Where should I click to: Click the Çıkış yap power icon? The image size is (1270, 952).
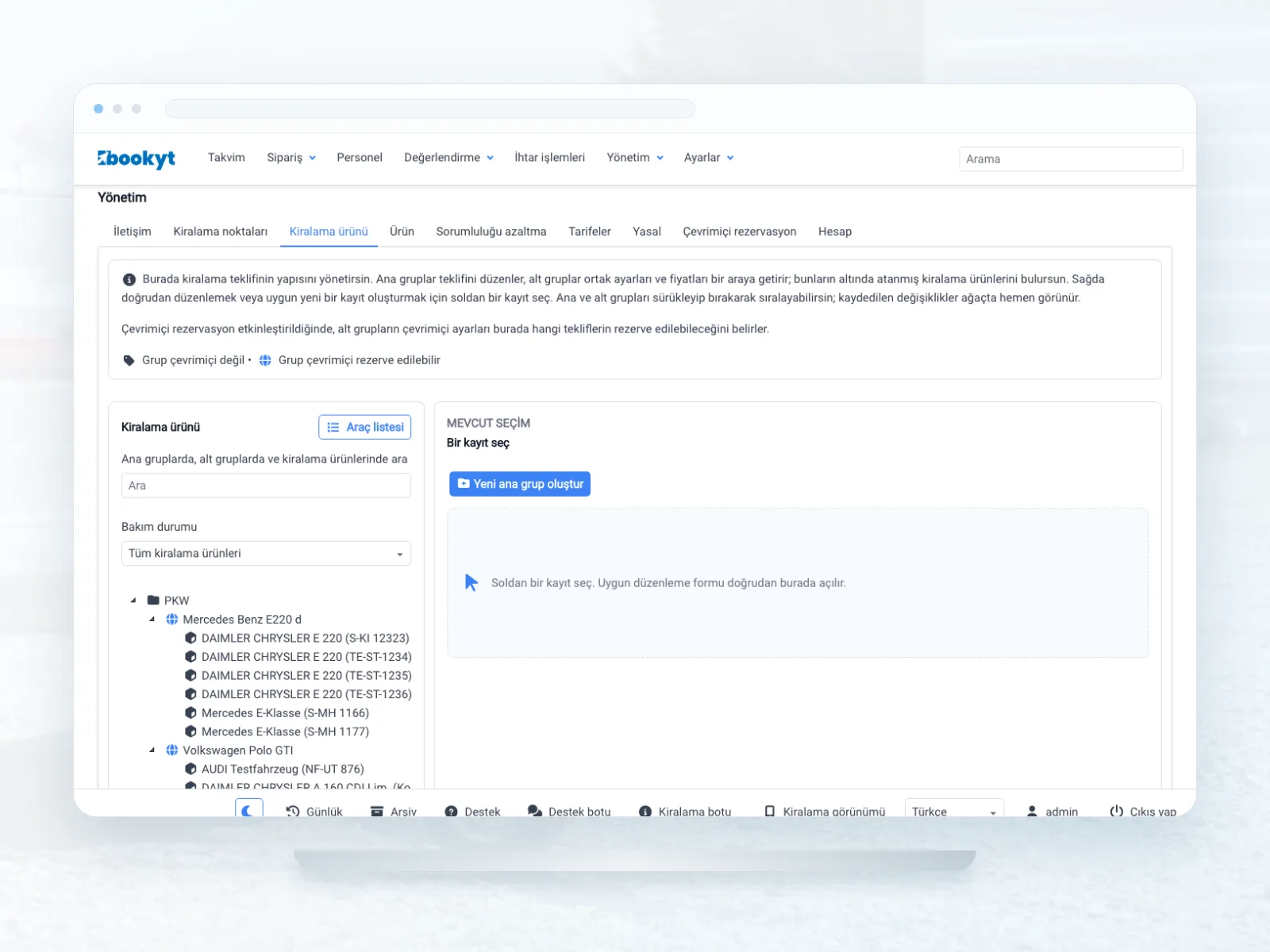point(1116,811)
